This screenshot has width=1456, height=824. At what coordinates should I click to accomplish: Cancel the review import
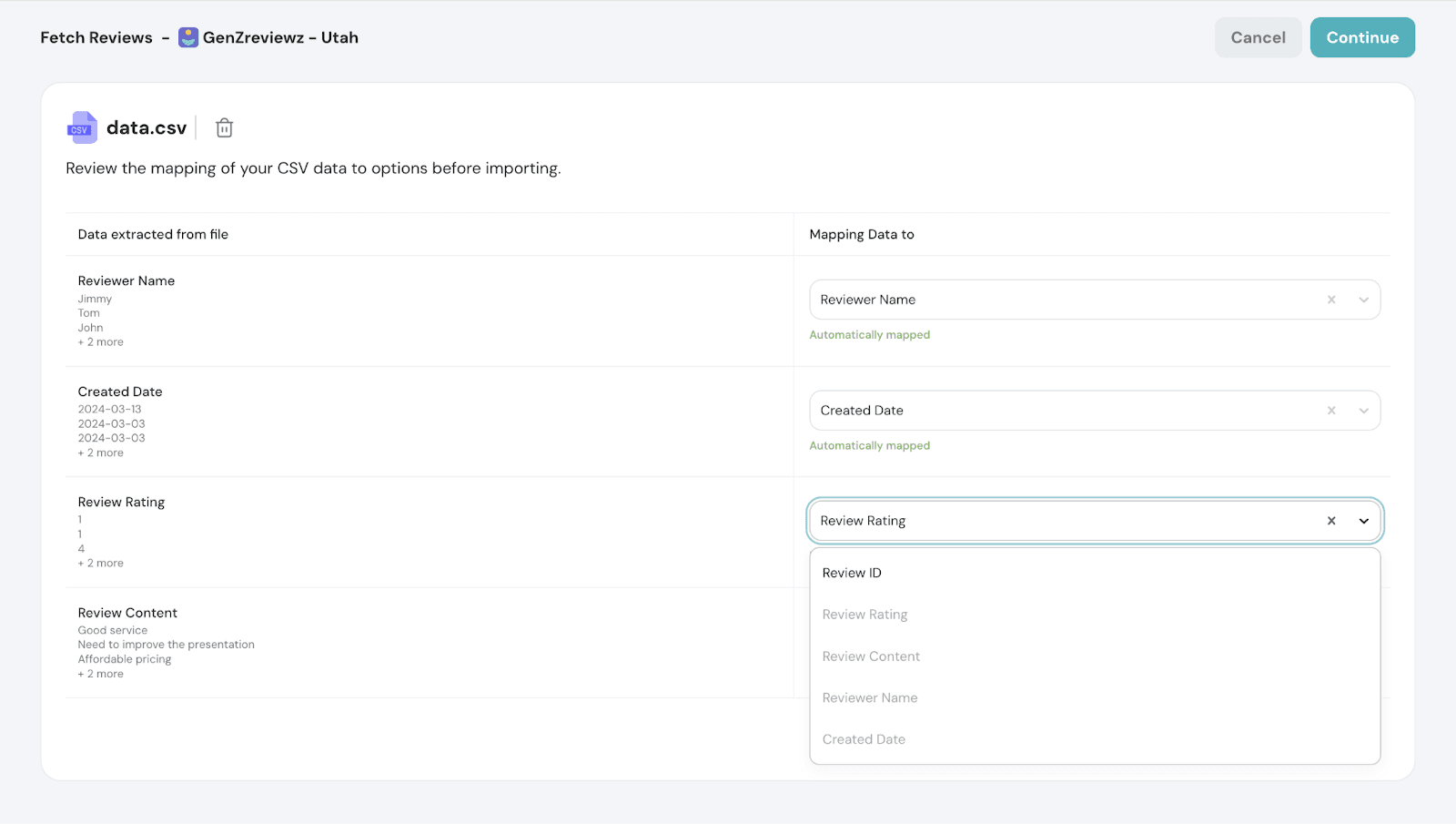[x=1258, y=37]
